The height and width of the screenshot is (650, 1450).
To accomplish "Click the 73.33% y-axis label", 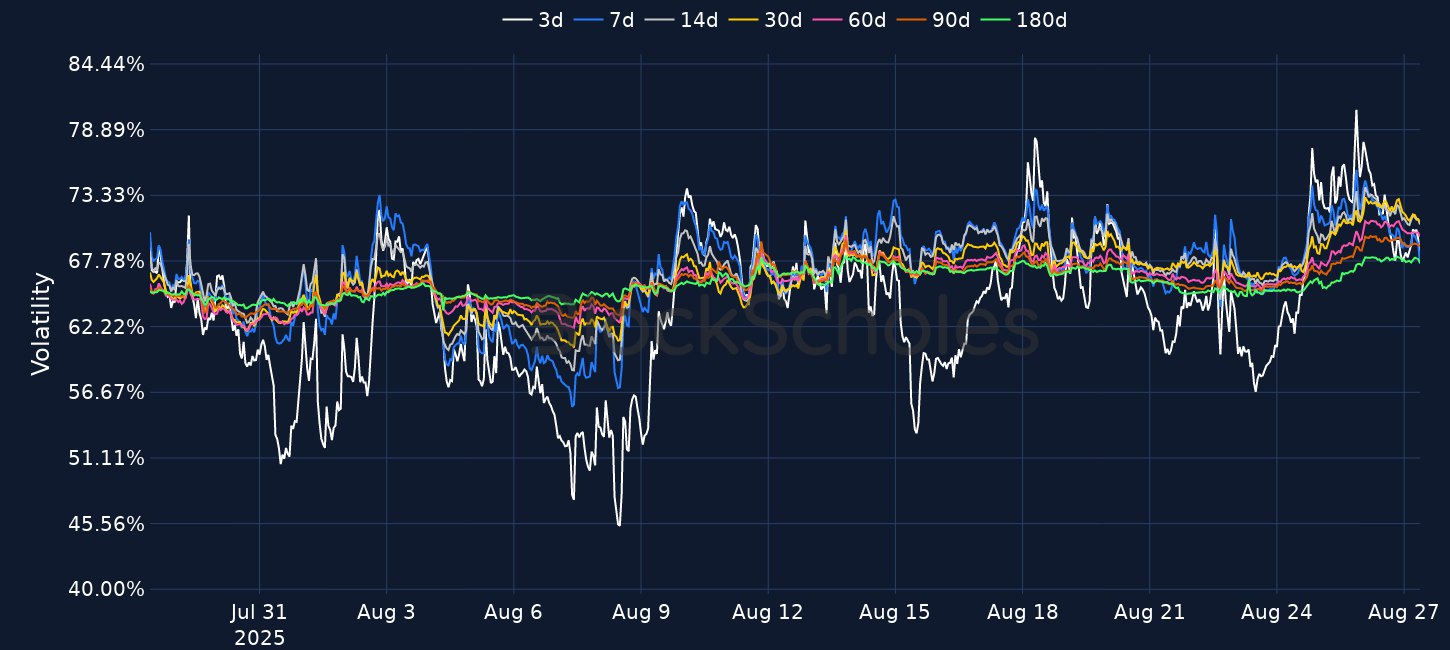I will point(106,196).
